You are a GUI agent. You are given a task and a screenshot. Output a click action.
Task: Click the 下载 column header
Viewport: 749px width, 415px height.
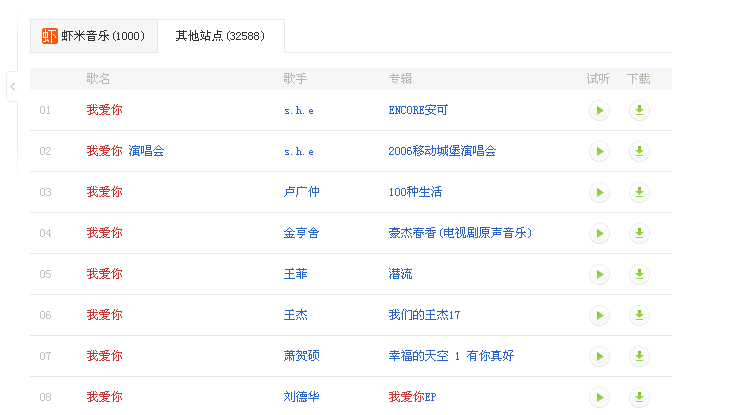pos(639,79)
